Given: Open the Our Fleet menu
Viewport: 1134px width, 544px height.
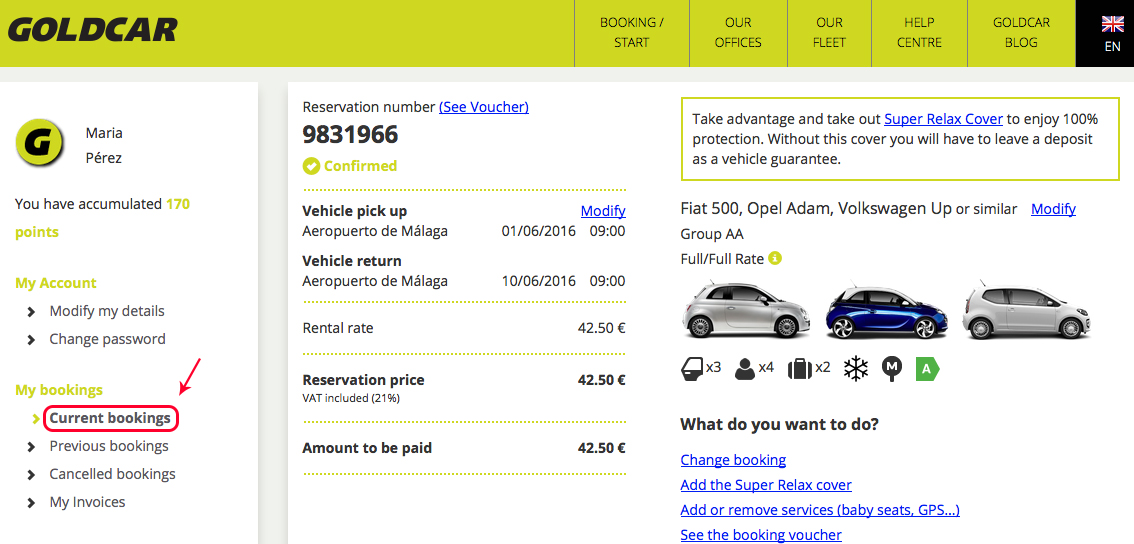Looking at the screenshot, I should (x=830, y=33).
